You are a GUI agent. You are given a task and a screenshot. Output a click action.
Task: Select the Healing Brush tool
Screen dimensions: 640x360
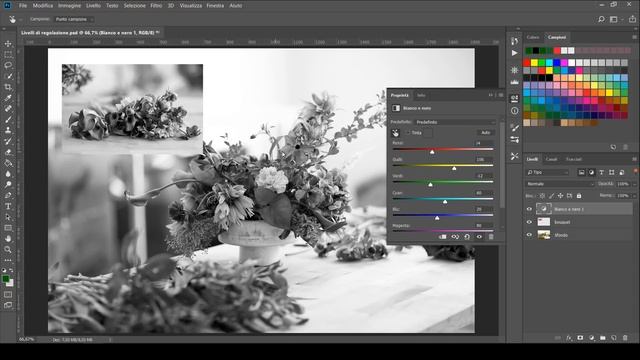(x=8, y=109)
